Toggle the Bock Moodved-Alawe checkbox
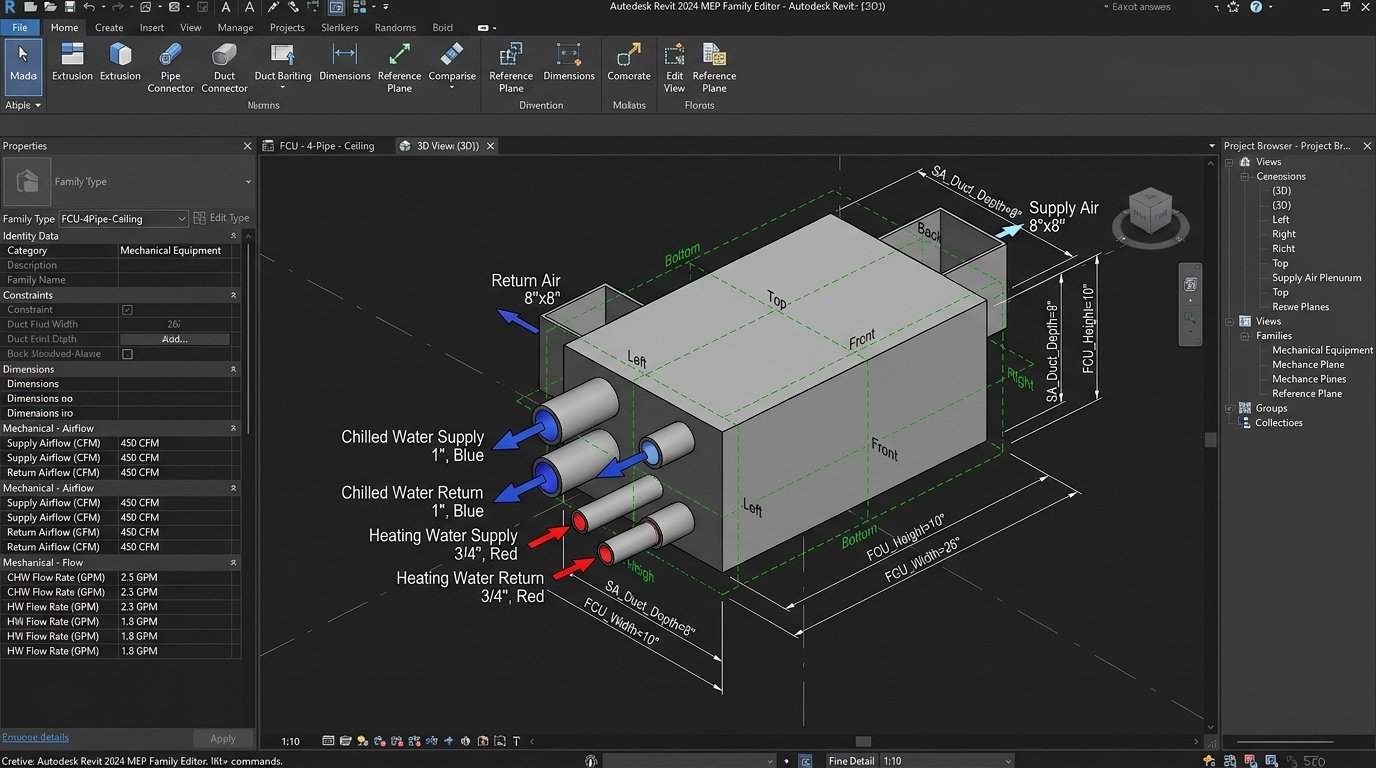Viewport: 1376px width, 768px height. (x=127, y=354)
